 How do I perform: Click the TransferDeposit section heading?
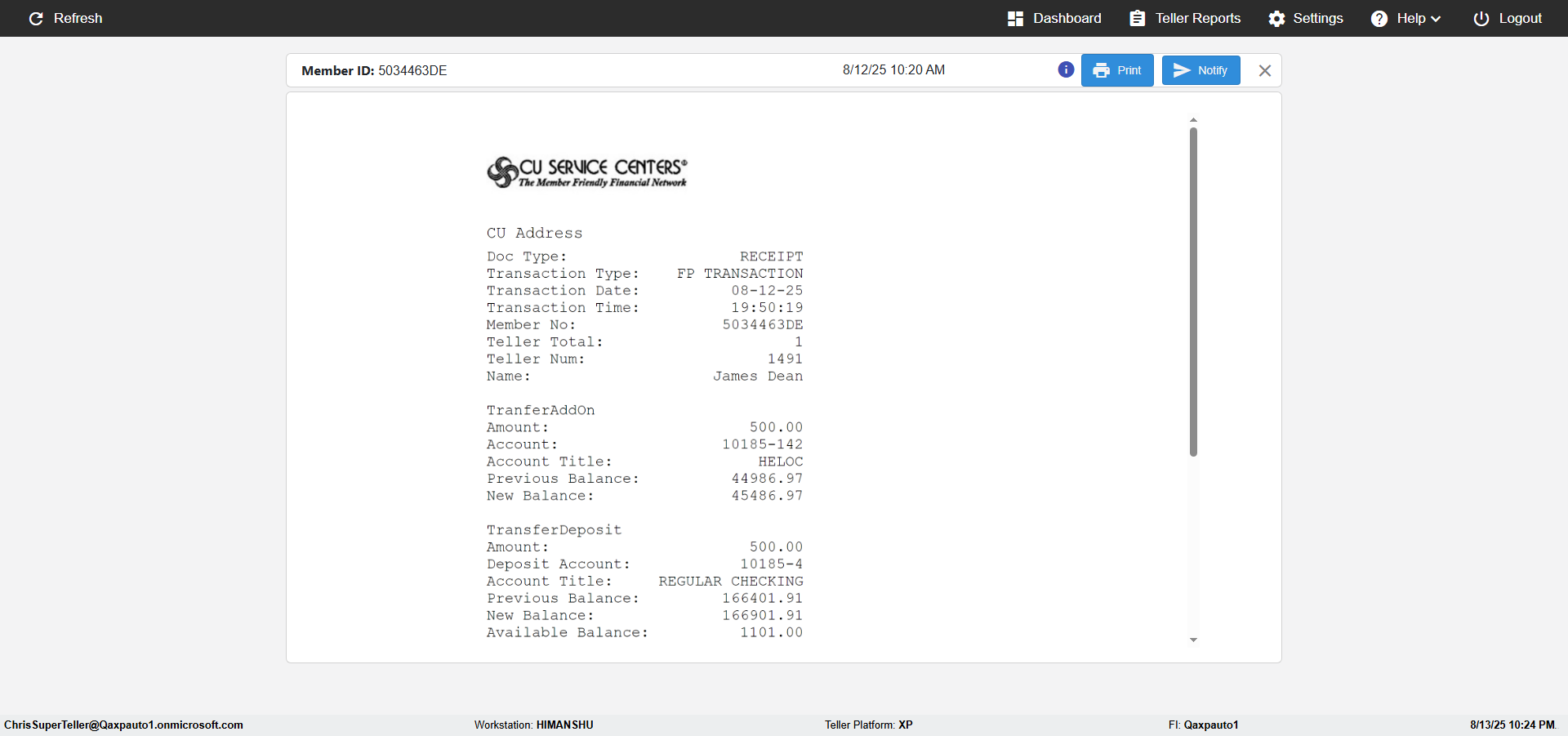pos(555,529)
